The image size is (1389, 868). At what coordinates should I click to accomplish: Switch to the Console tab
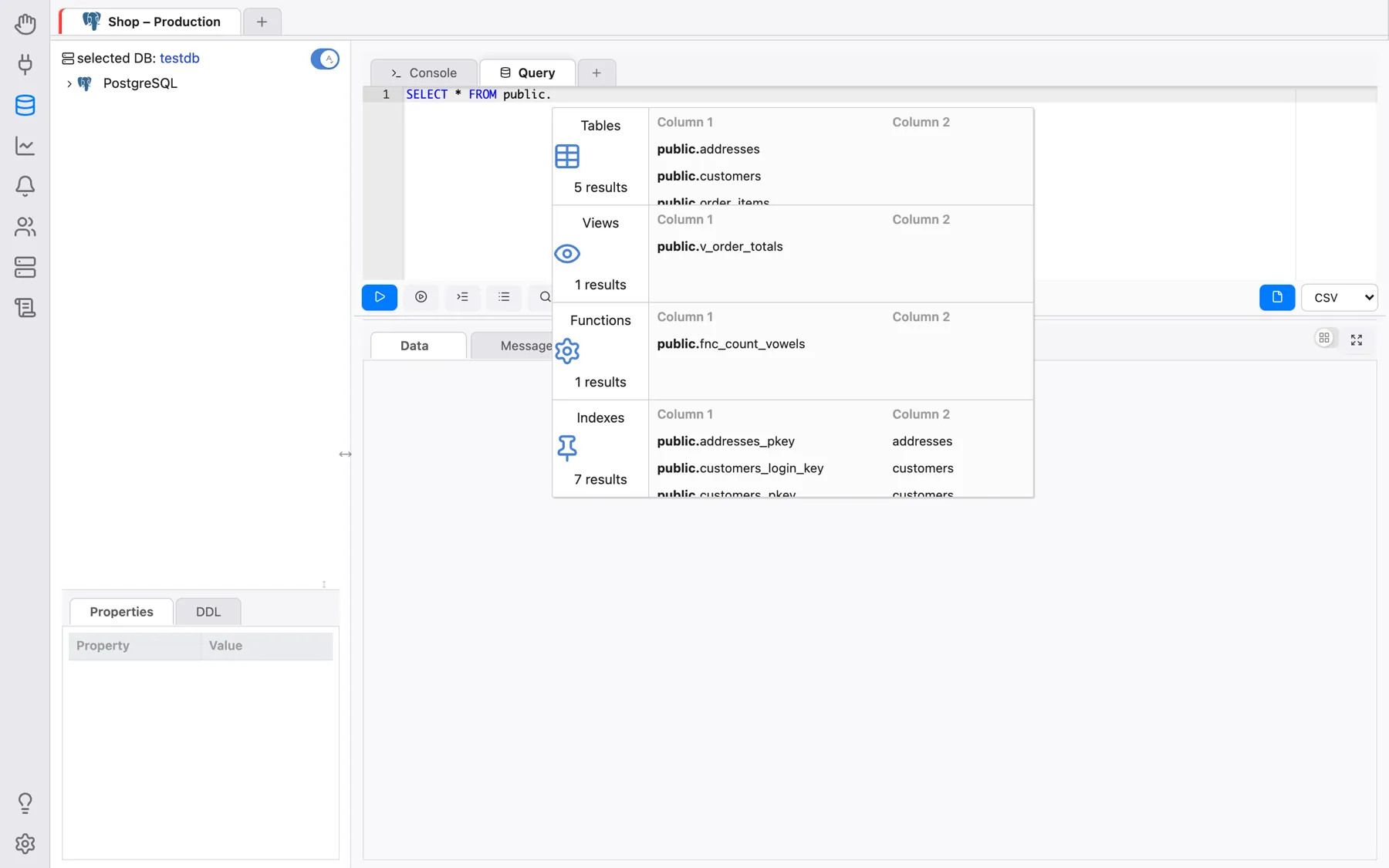[424, 73]
